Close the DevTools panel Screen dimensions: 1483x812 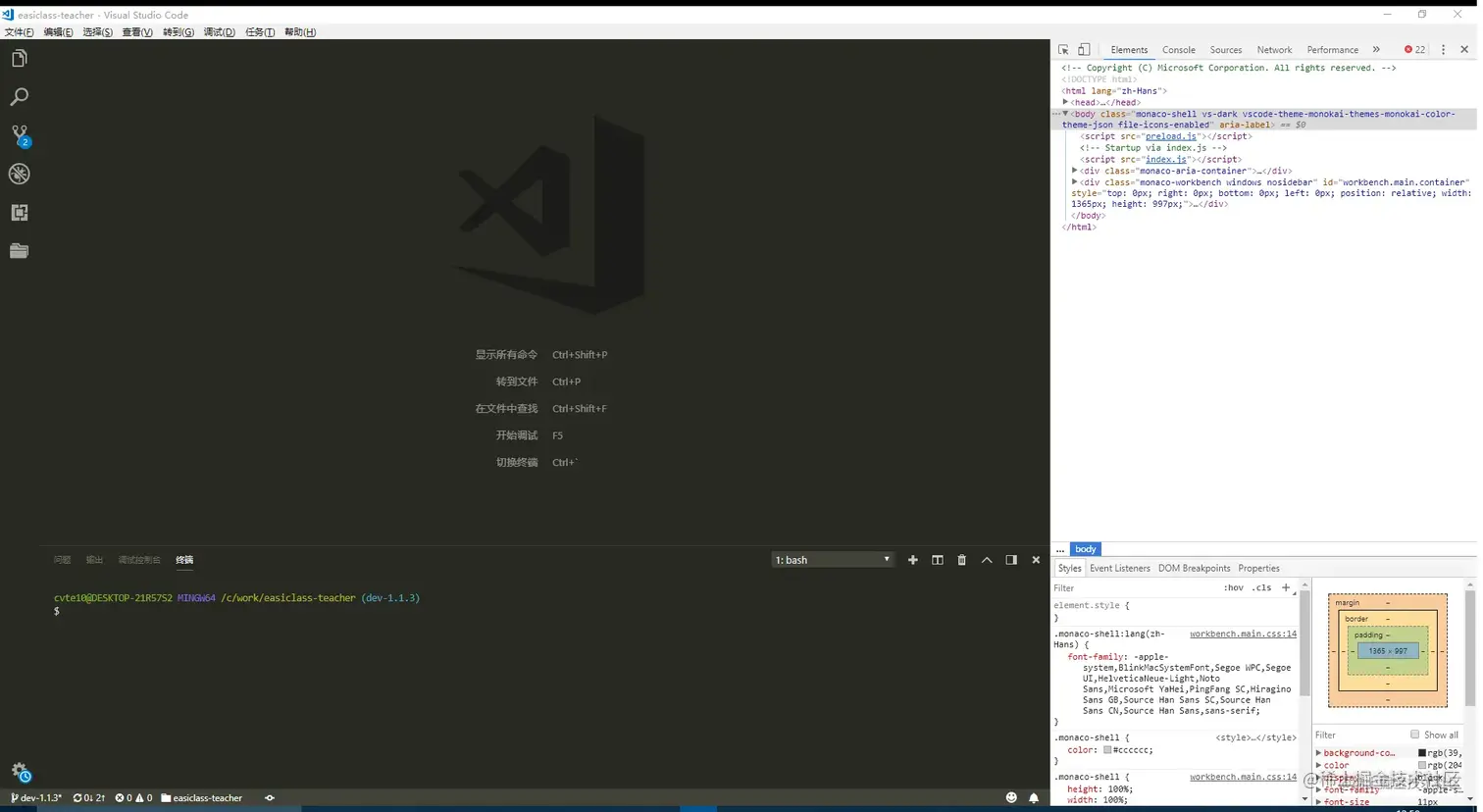(x=1464, y=50)
